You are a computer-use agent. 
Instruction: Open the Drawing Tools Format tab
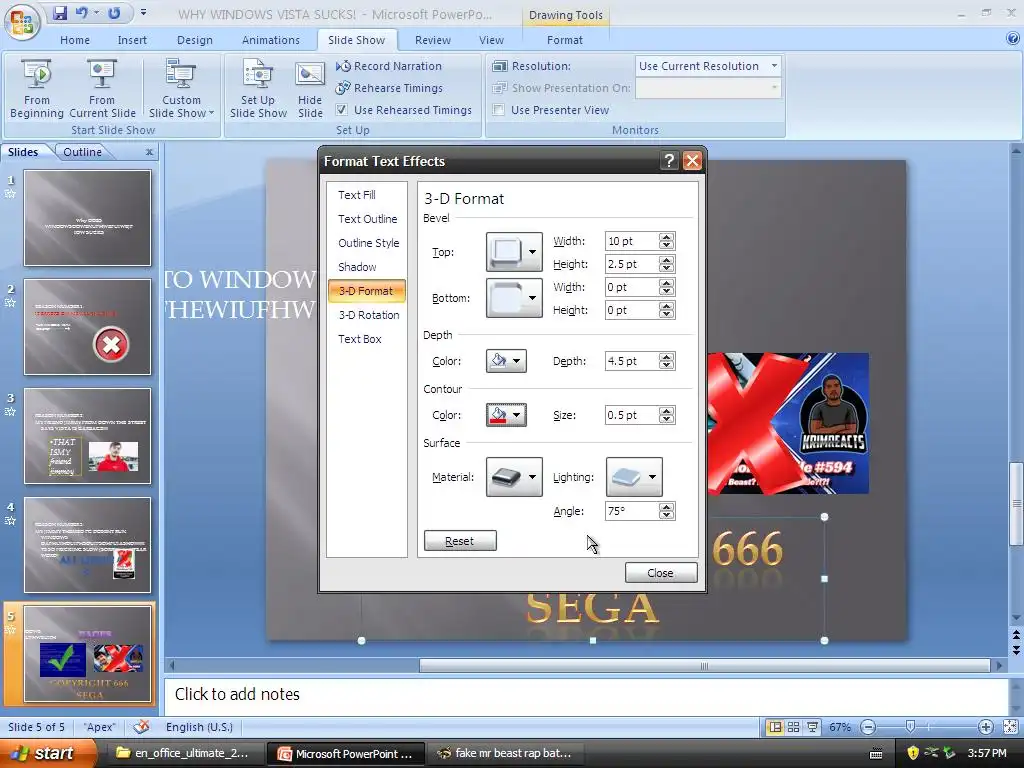click(x=564, y=40)
